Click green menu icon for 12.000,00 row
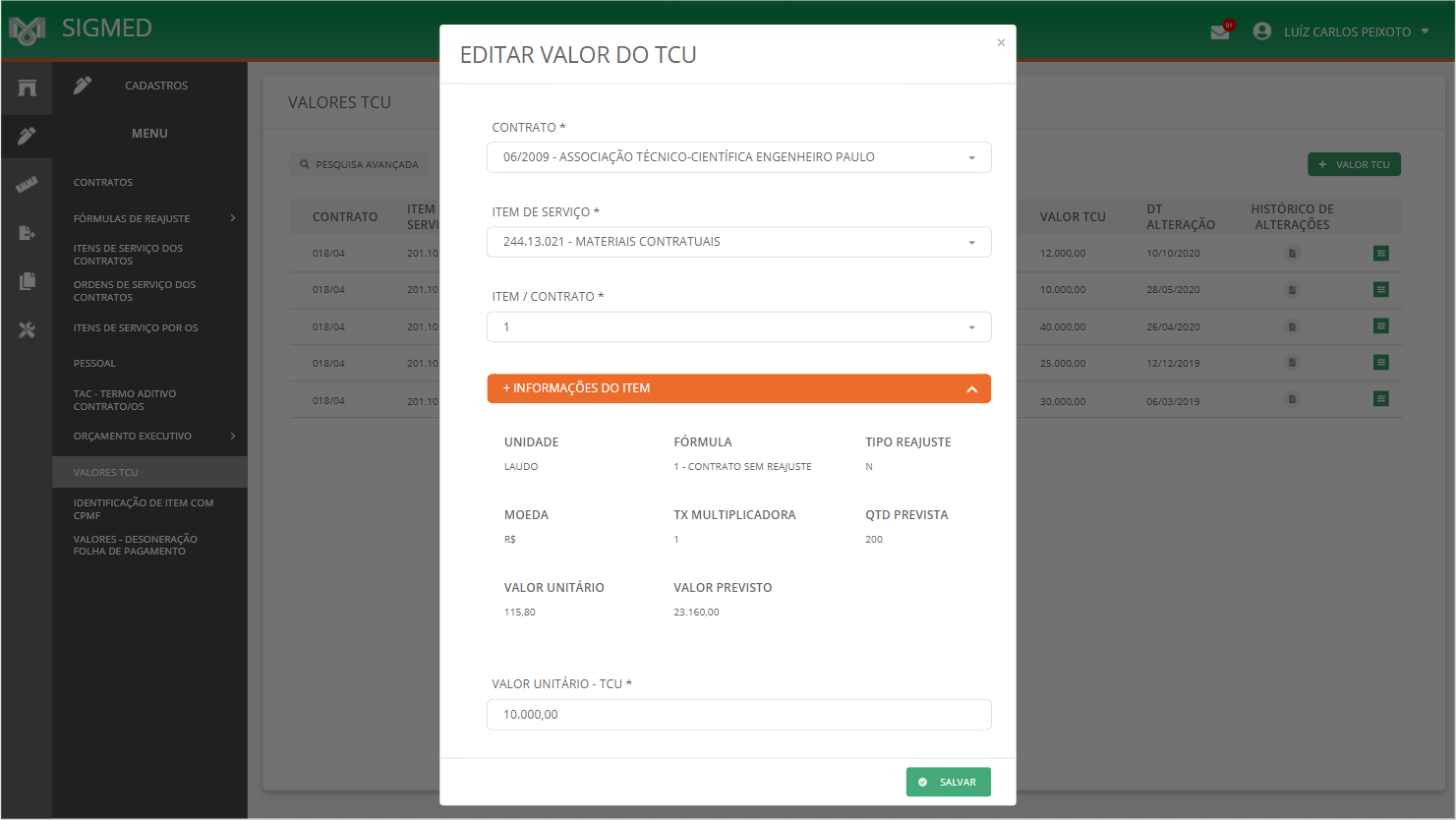Screen dimensions: 1456x820 point(1381,254)
